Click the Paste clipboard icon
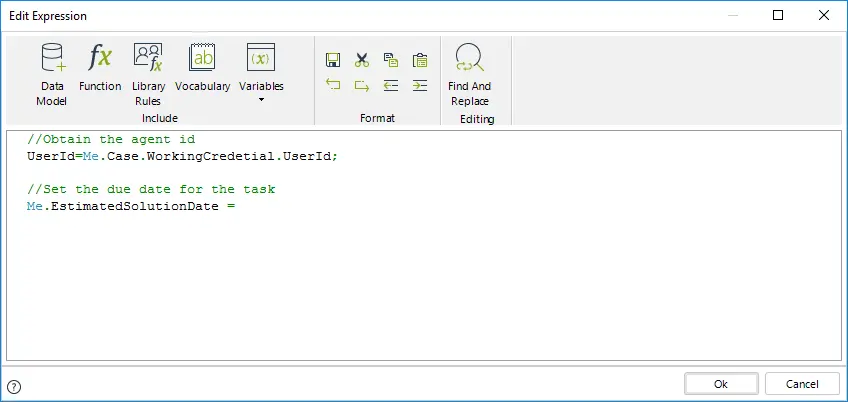Screen dimensions: 848x402 (x=420, y=60)
